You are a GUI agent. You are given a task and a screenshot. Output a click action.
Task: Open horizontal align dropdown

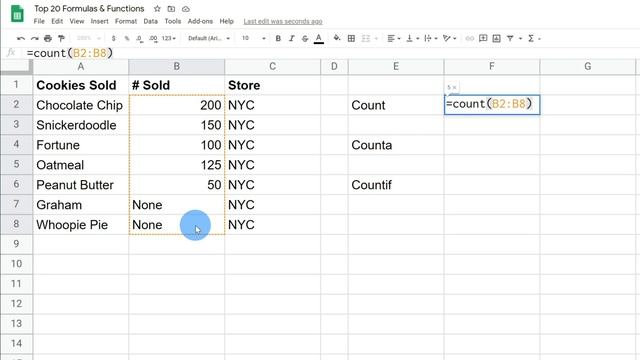pos(393,38)
